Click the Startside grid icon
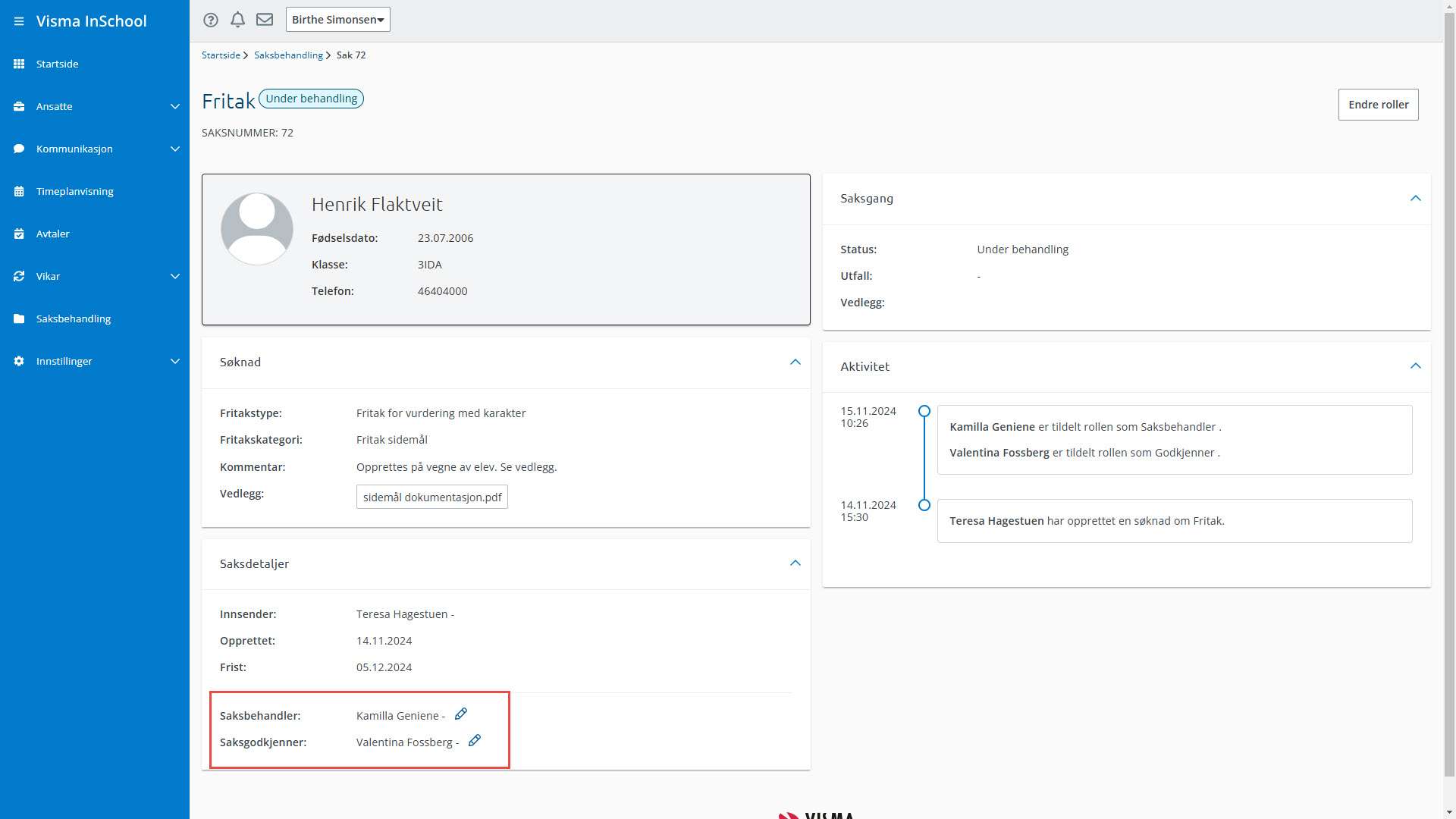 (x=19, y=64)
